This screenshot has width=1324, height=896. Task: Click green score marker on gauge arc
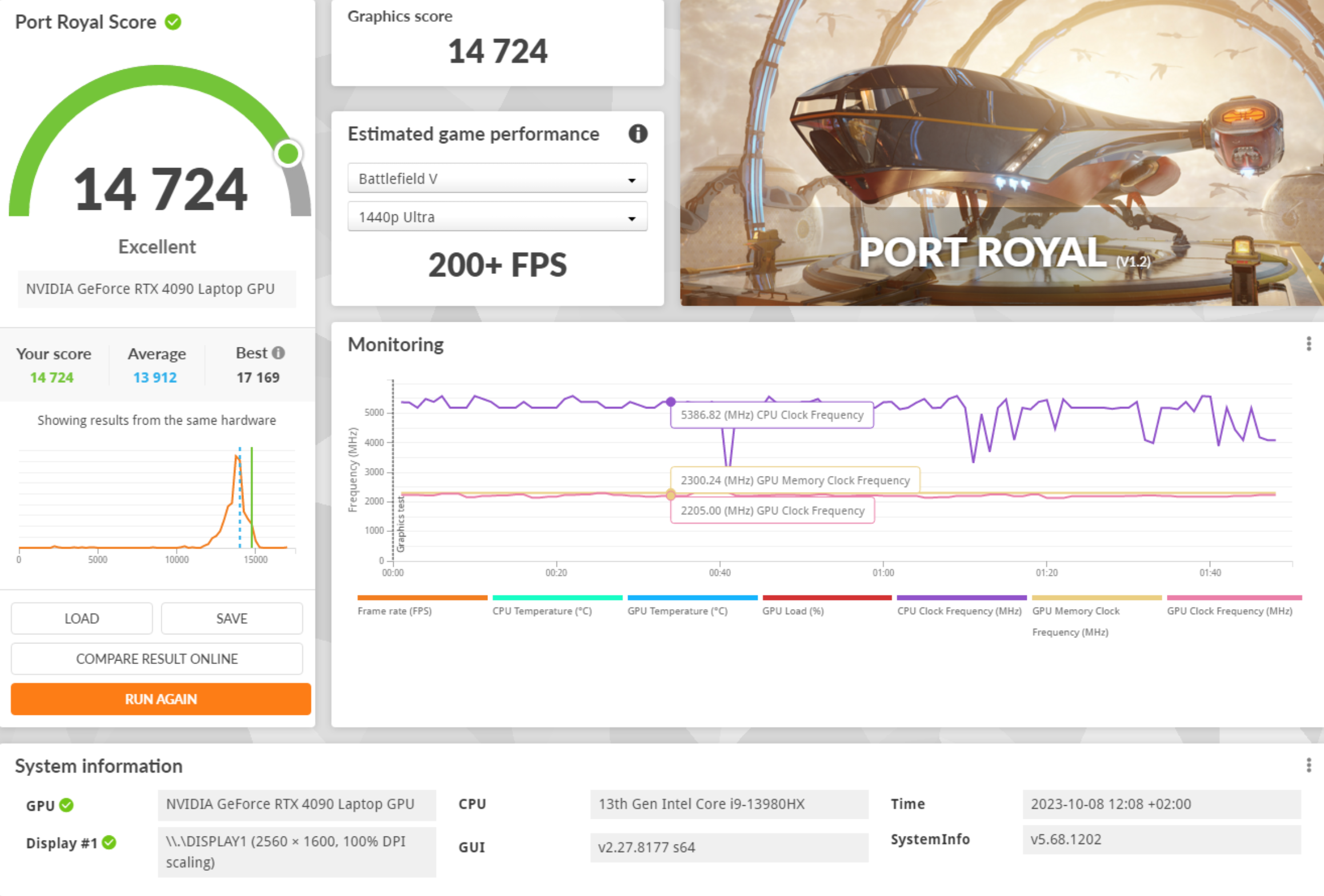coord(288,154)
